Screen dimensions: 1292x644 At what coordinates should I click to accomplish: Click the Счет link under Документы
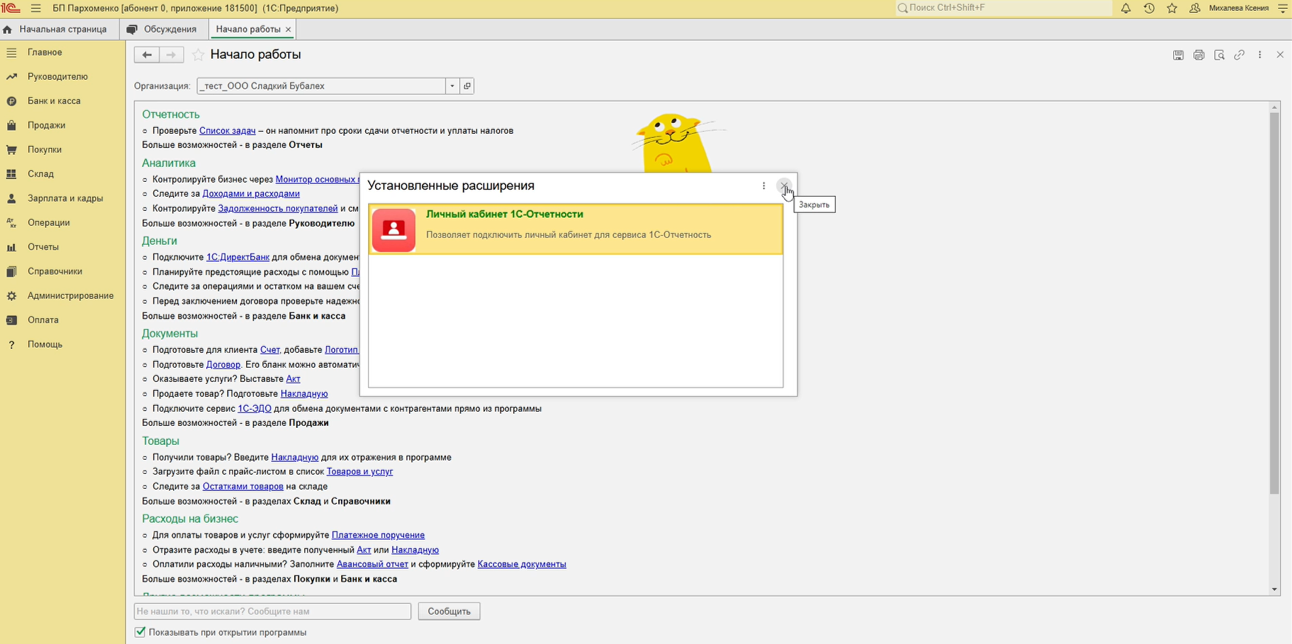pos(270,350)
